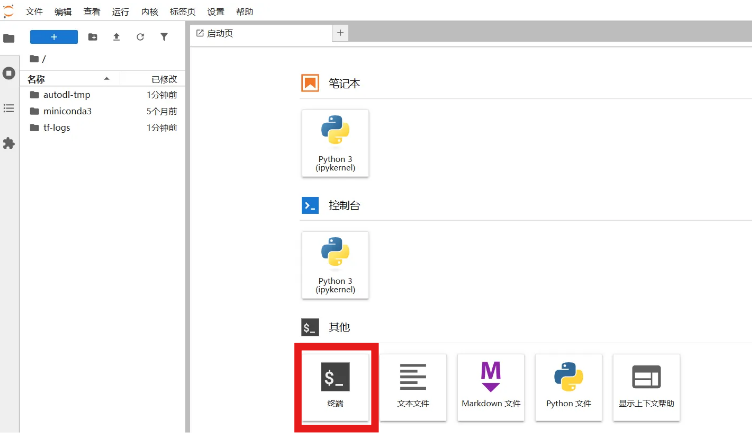Viewport: 752px width, 433px height.
Task: Refresh the file browser list
Action: (x=140, y=37)
